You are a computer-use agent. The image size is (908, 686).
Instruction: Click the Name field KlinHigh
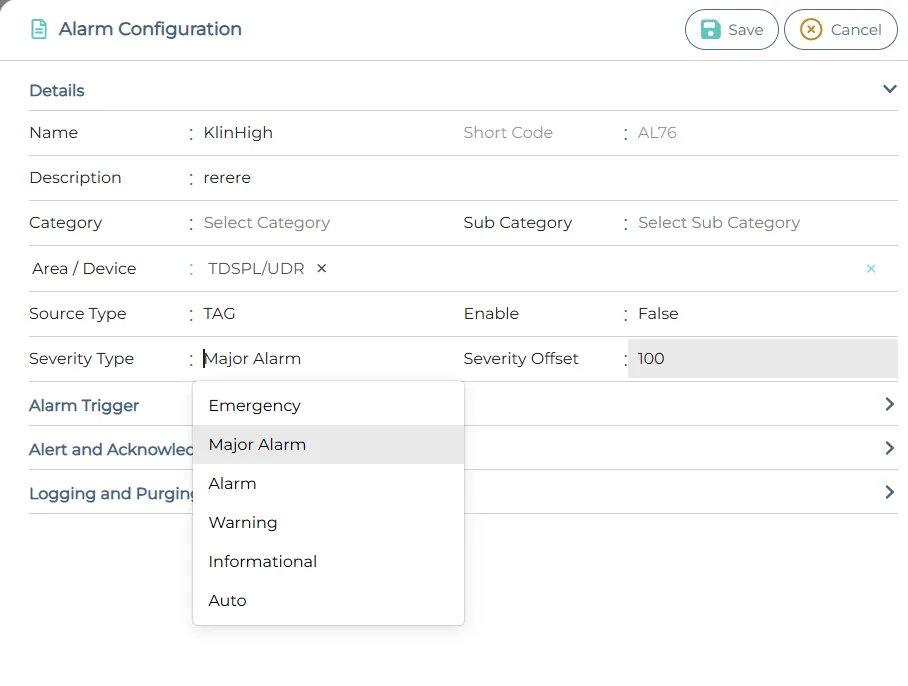tap(238, 133)
